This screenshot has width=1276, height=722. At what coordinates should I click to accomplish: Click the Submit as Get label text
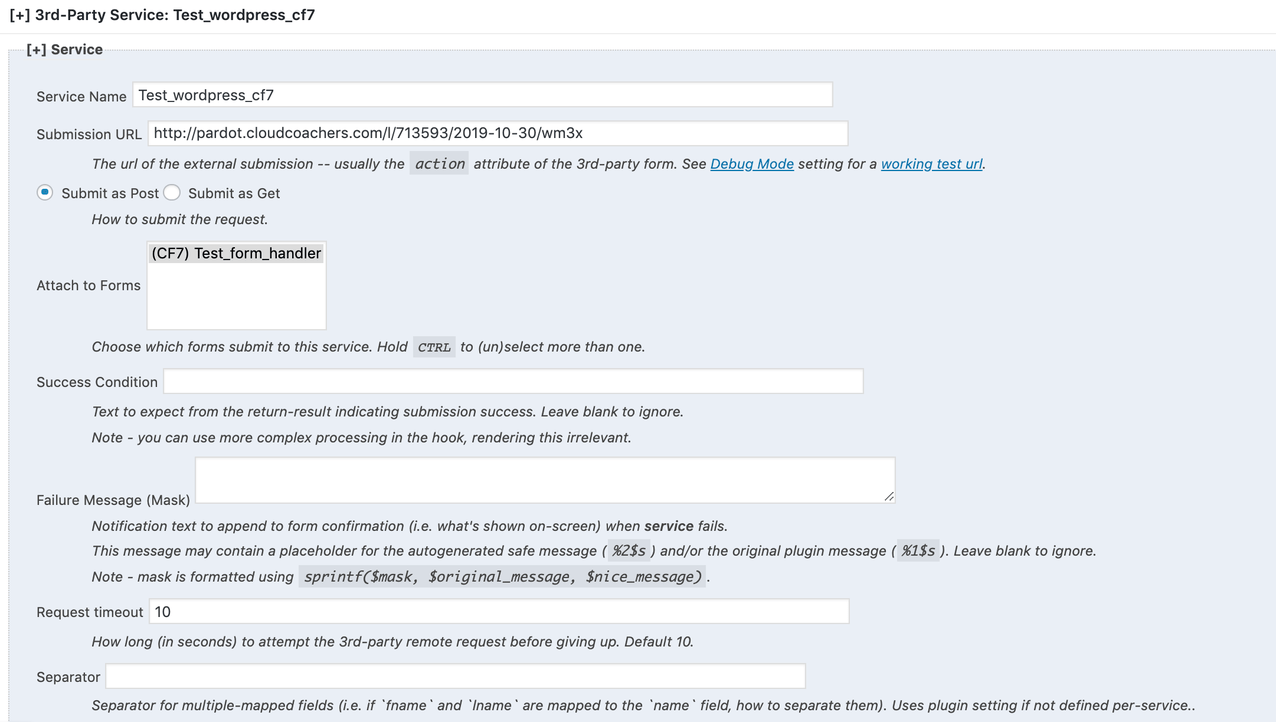coord(234,193)
